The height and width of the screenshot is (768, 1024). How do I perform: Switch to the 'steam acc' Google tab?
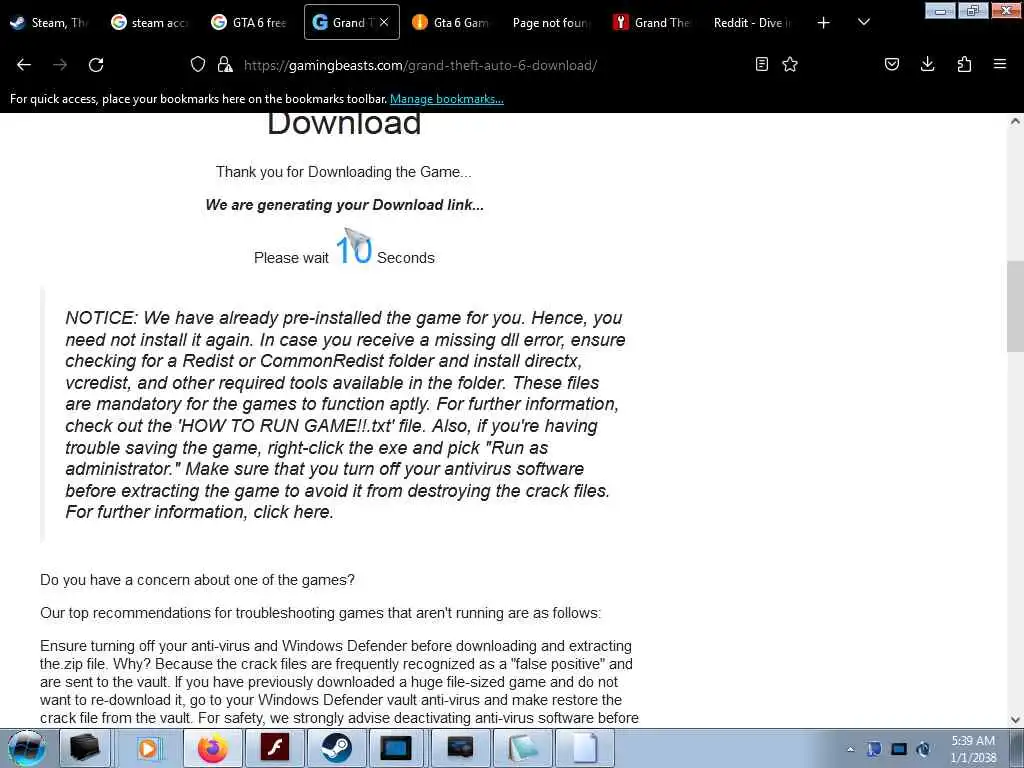click(150, 22)
